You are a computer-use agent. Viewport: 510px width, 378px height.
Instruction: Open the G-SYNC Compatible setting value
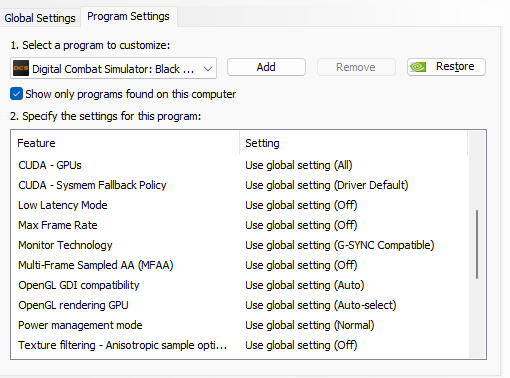340,245
